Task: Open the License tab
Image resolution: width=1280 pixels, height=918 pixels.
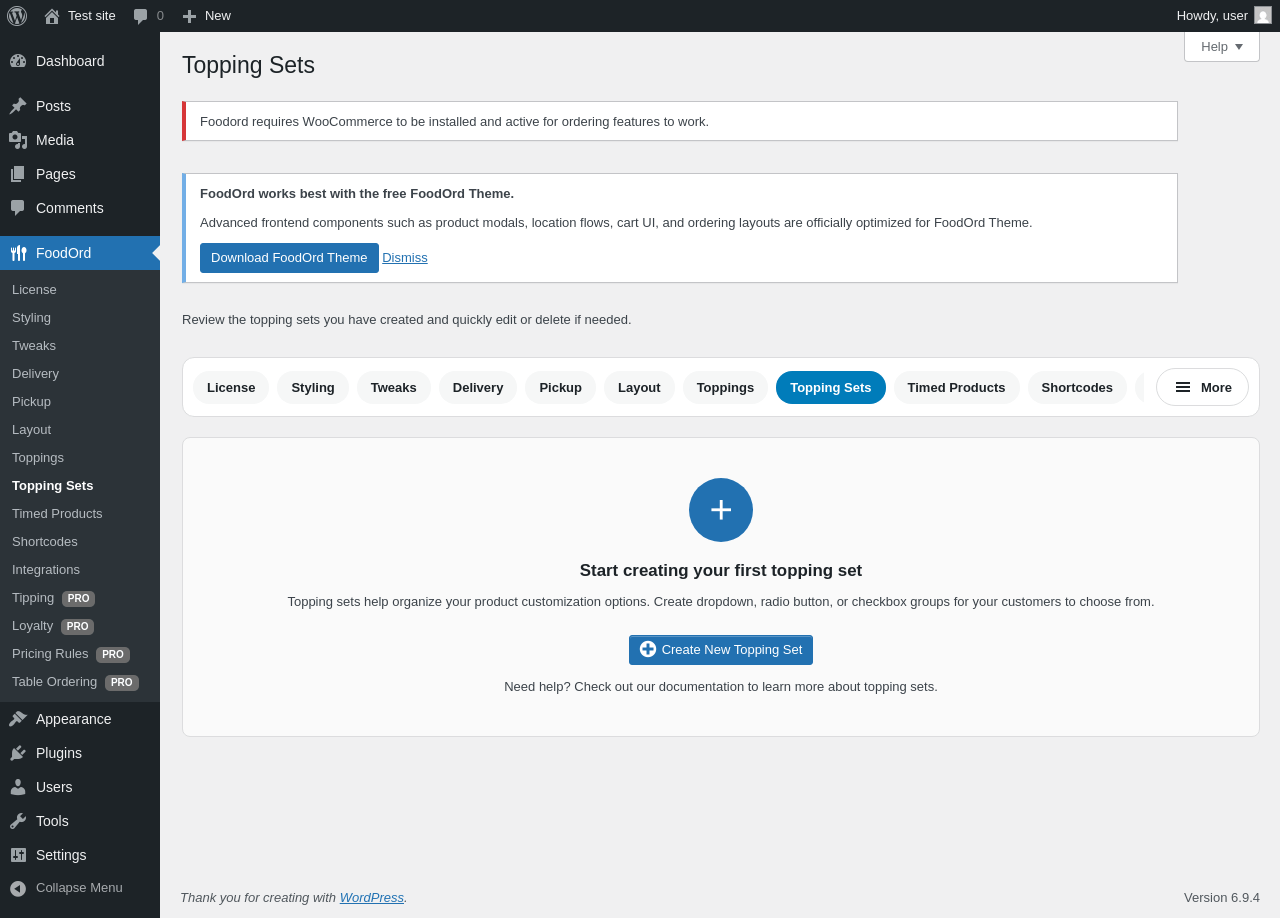Action: tap(231, 387)
